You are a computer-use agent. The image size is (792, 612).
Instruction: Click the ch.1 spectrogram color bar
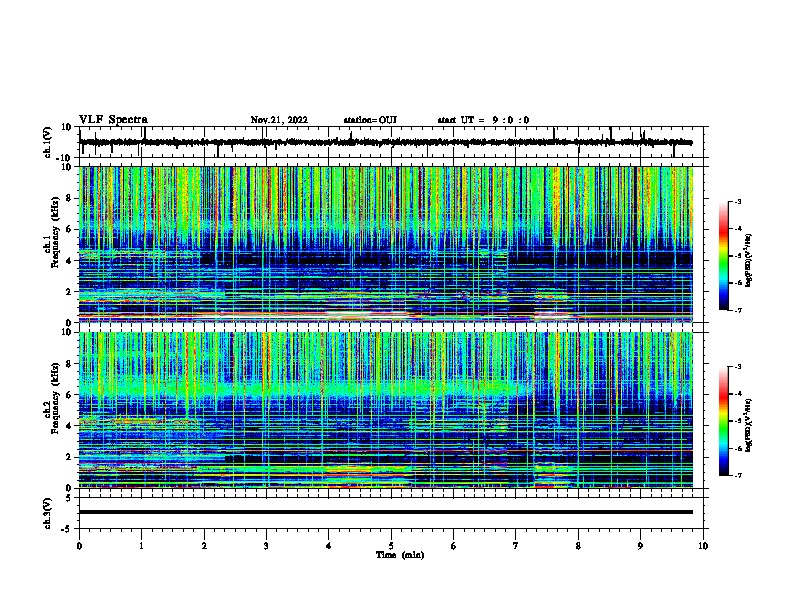(x=723, y=256)
